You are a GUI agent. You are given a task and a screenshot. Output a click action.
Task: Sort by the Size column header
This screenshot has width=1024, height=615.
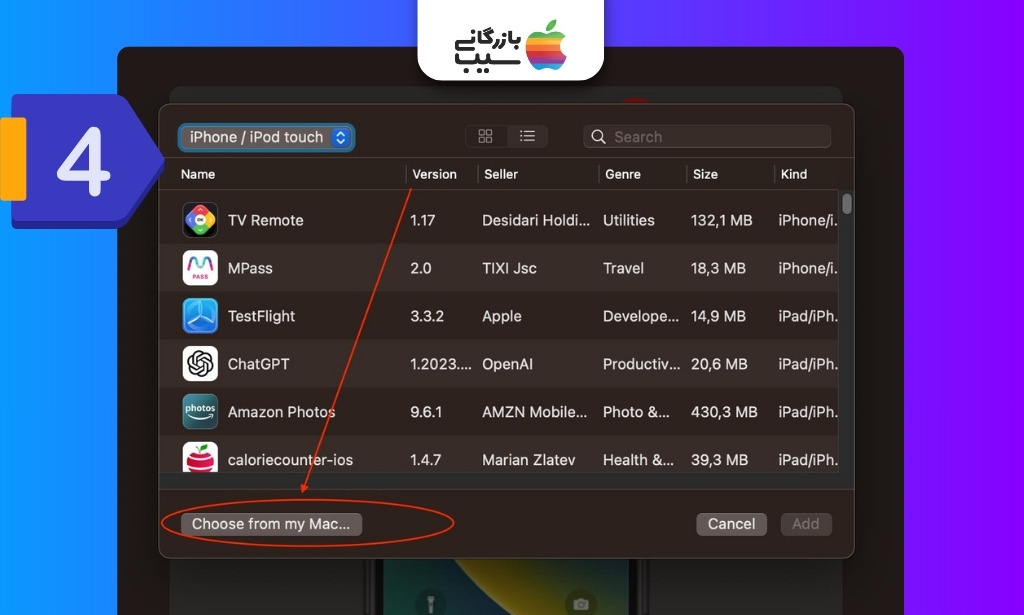[705, 174]
